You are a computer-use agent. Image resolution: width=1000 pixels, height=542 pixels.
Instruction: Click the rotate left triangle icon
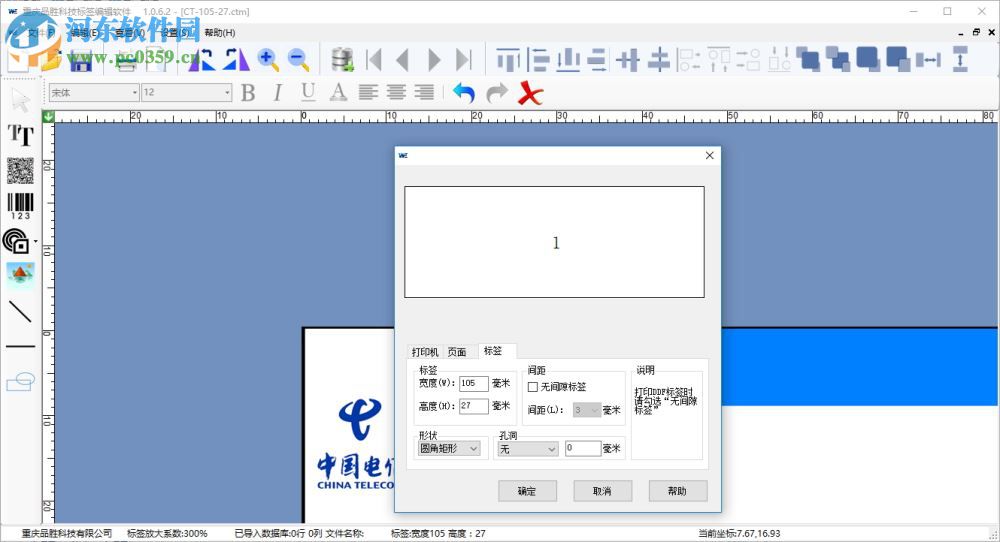(202, 59)
